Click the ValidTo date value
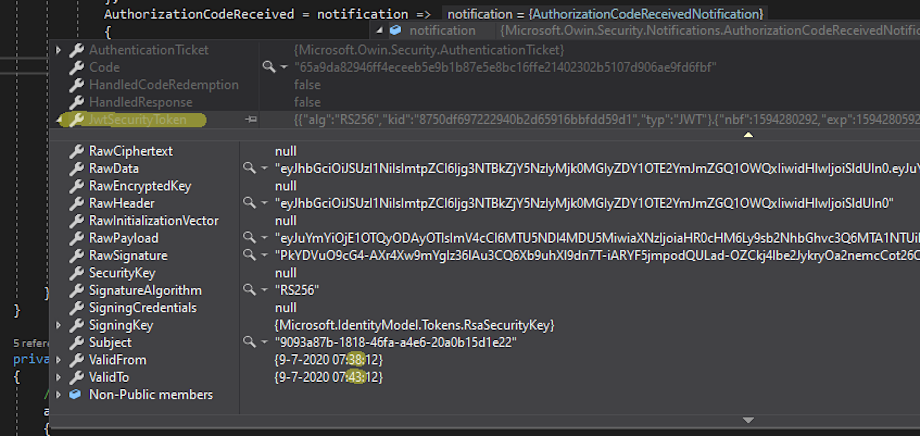Screen dimensions: 920x436 [329, 377]
